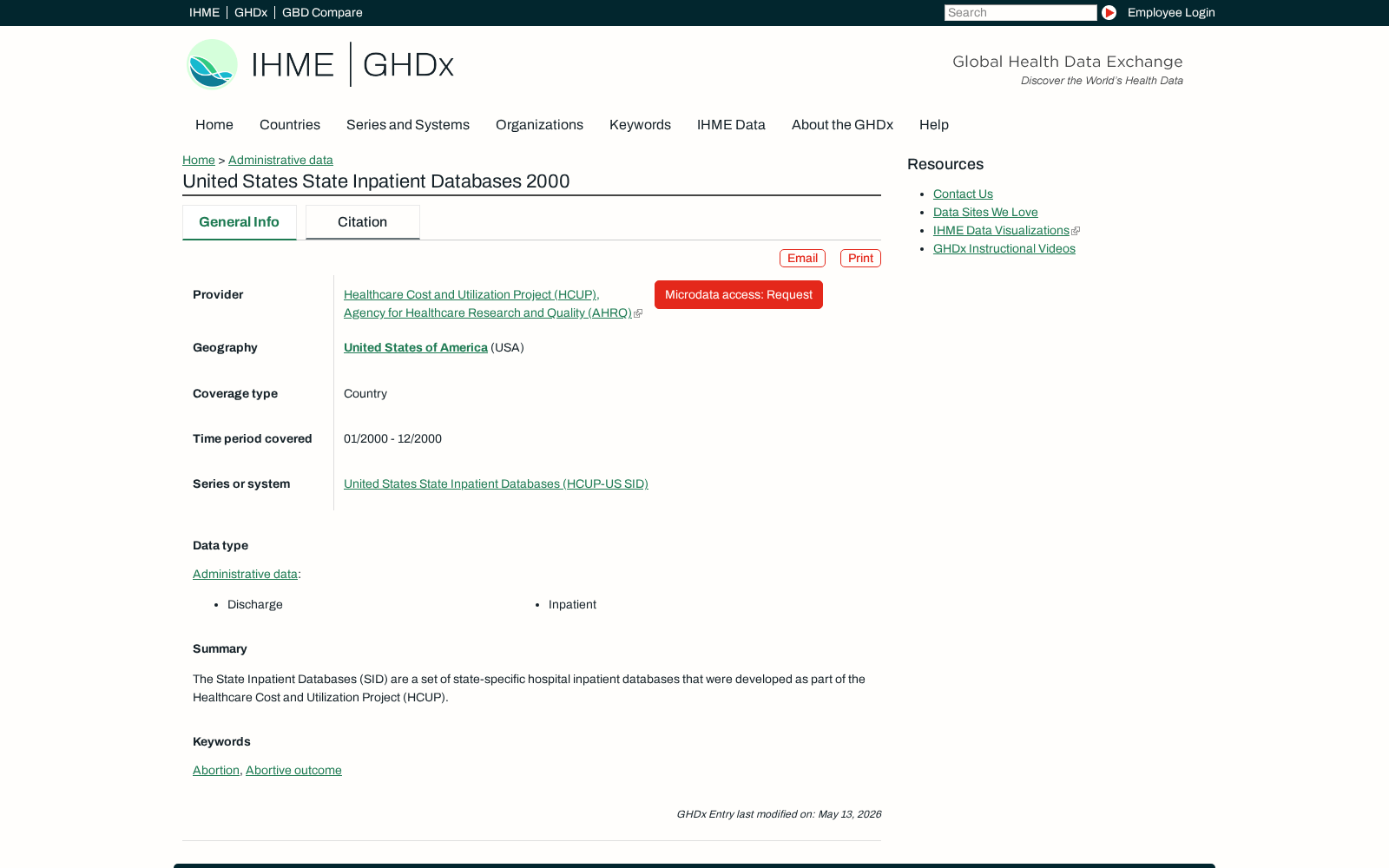This screenshot has height=868, width=1389.
Task: Click the Abortive outcome keyword link
Action: [293, 770]
